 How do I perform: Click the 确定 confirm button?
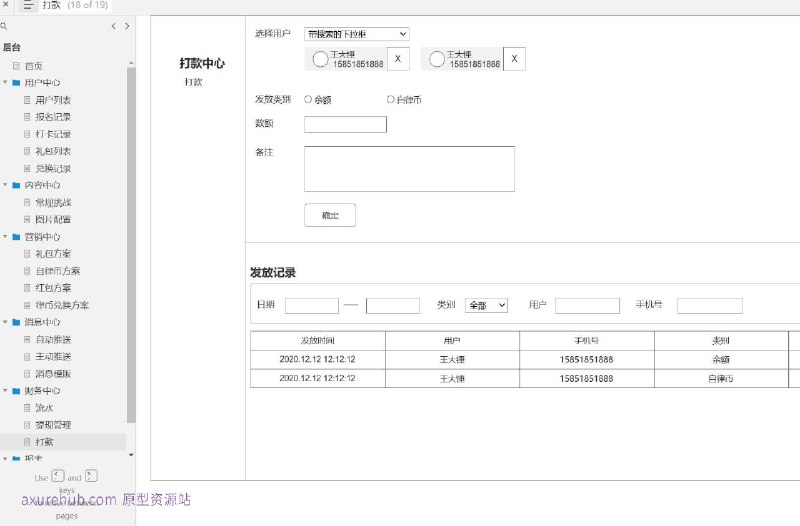(x=330, y=215)
